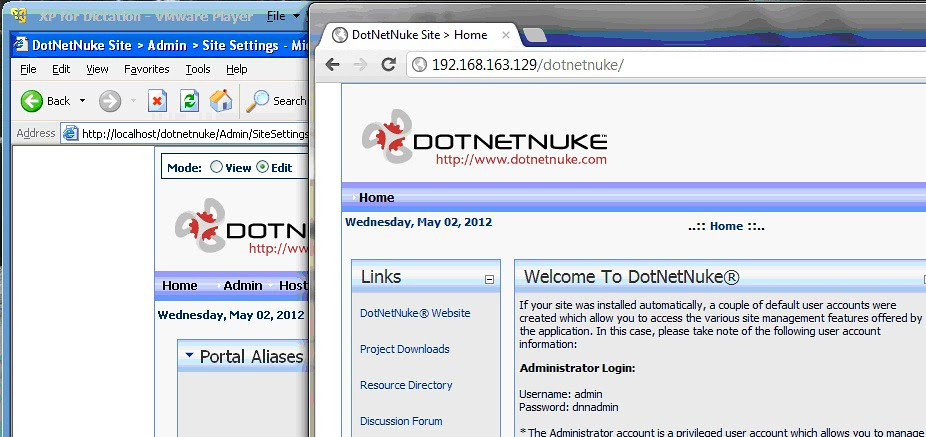Select the Edit mode radio button
Image resolution: width=926 pixels, height=437 pixels.
coord(262,167)
